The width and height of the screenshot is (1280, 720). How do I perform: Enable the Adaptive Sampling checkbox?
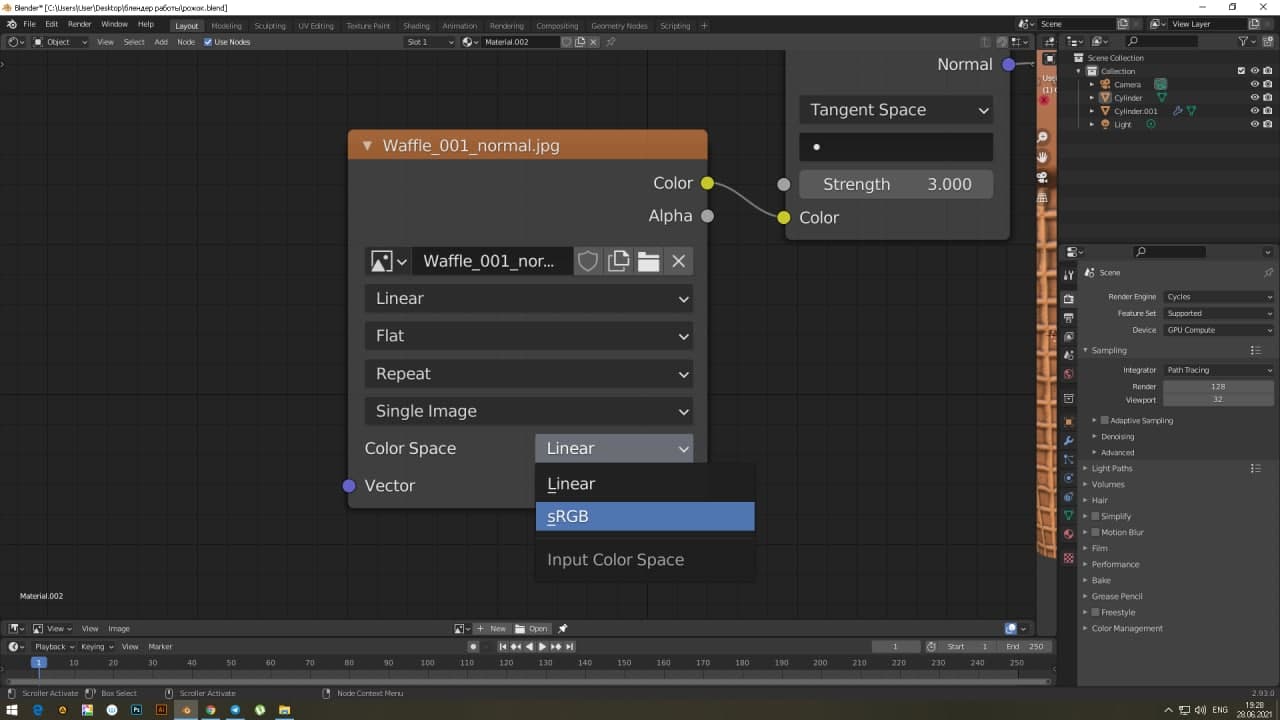(x=1105, y=421)
